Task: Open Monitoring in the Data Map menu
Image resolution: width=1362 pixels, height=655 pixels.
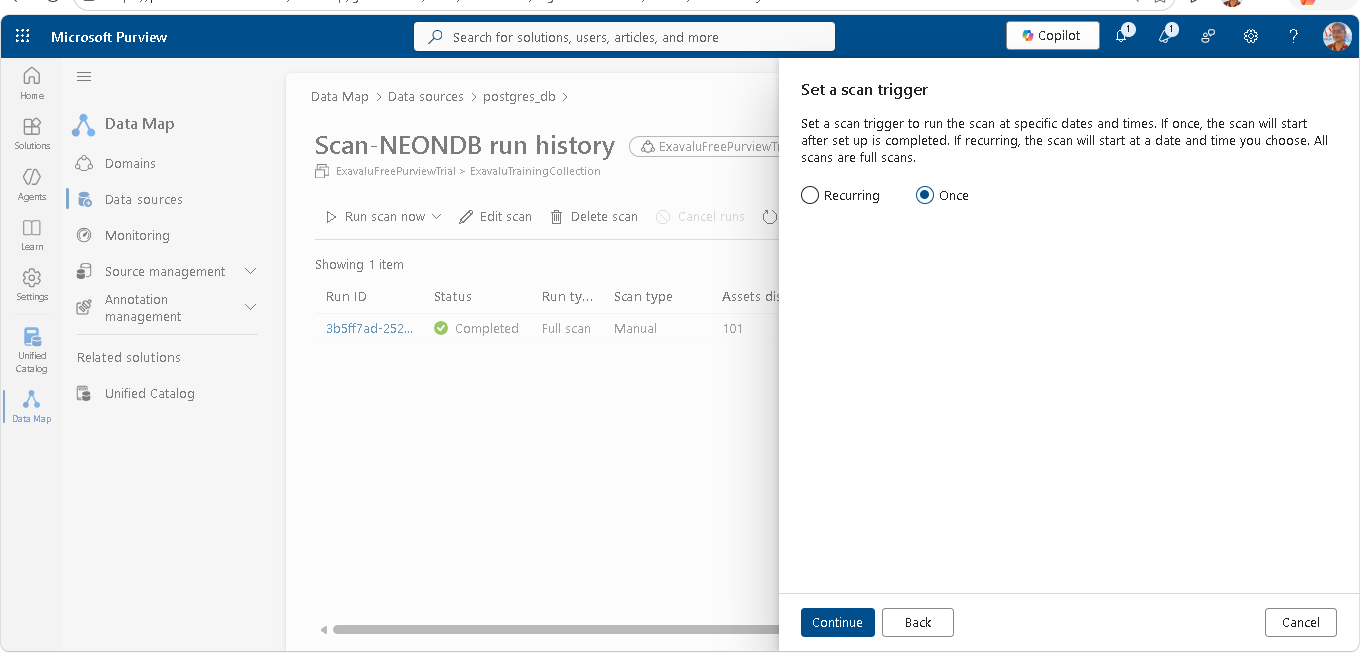Action: tap(137, 235)
